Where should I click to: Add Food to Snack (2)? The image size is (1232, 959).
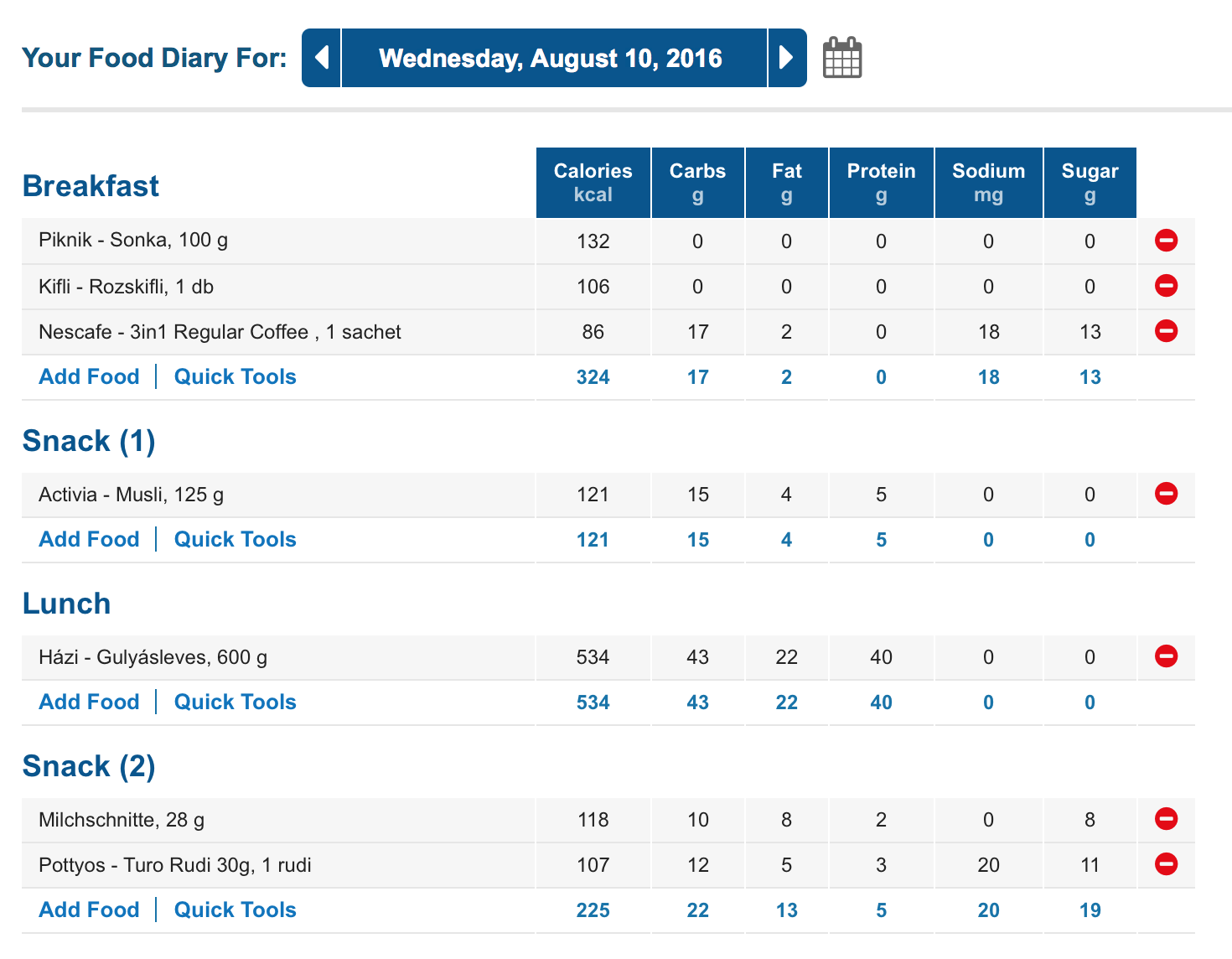point(89,910)
